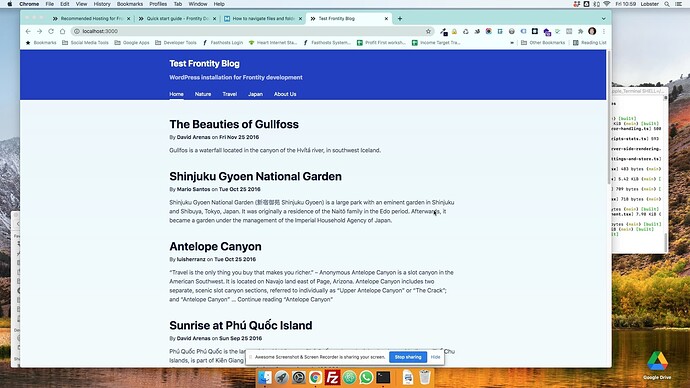Screen dimensions: 690x388
Task: Go to the Travel nav item
Action: (230, 94)
